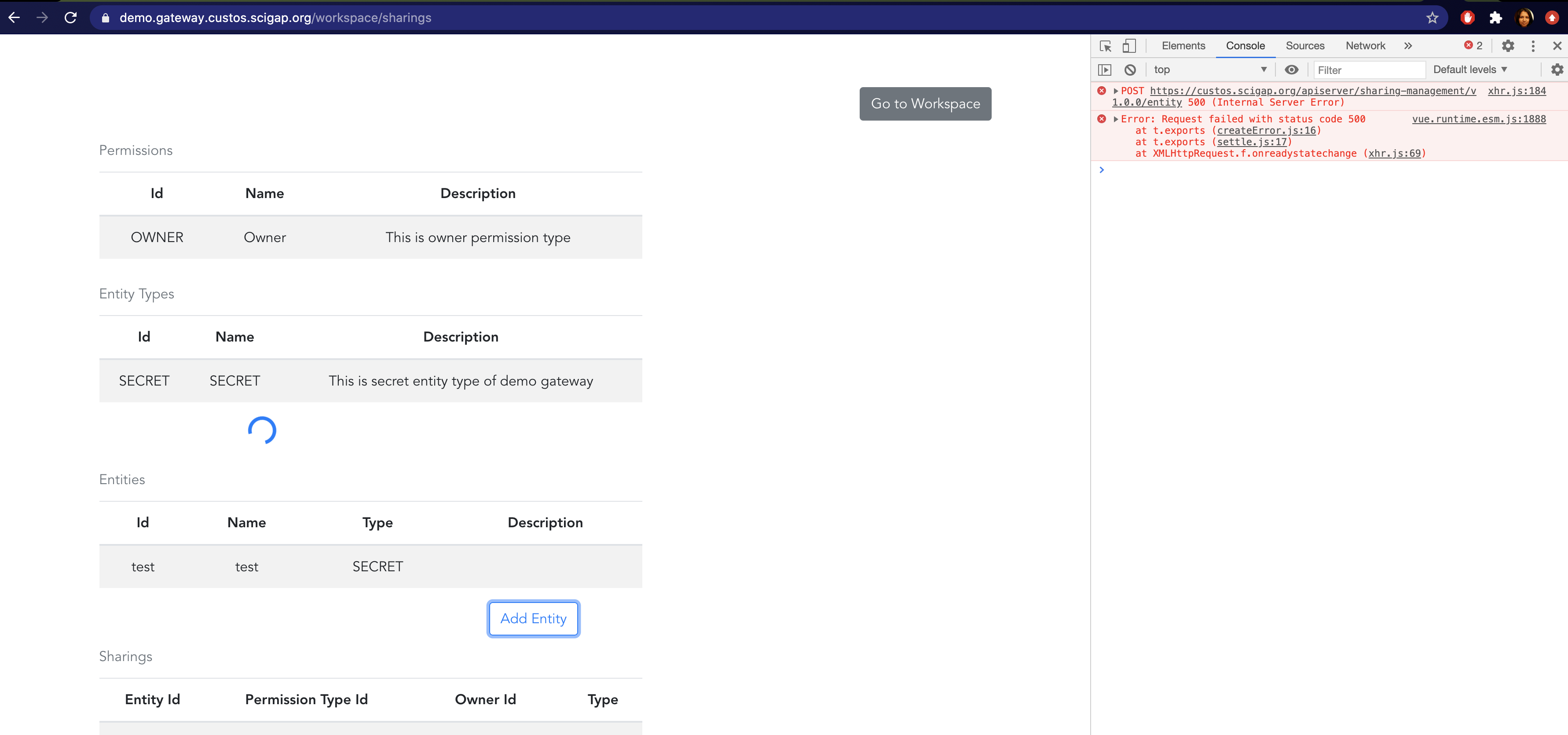The image size is (1568, 735).
Task: Open the customize DevTools three-dot menu
Action: pos(1533,46)
